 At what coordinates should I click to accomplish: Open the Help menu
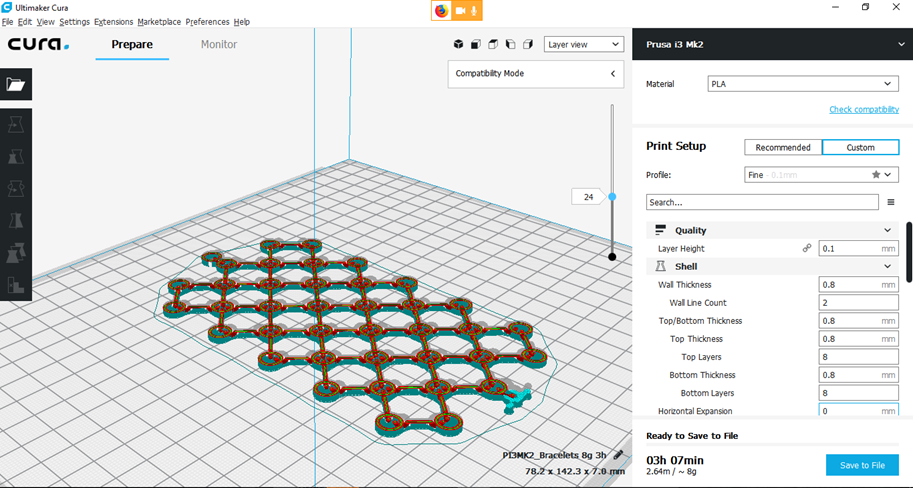point(242,22)
